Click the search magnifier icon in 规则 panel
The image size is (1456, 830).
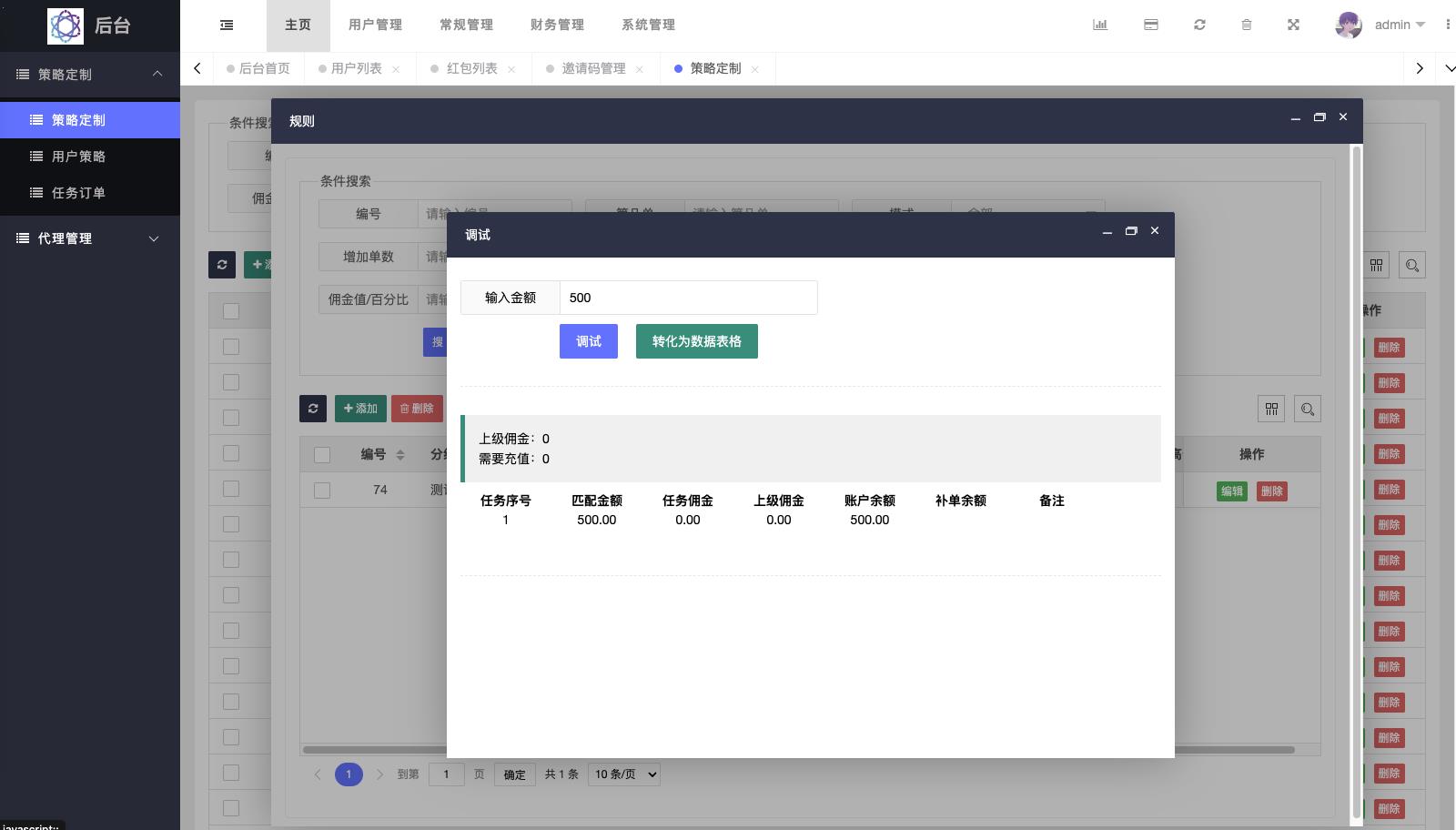tap(1308, 410)
